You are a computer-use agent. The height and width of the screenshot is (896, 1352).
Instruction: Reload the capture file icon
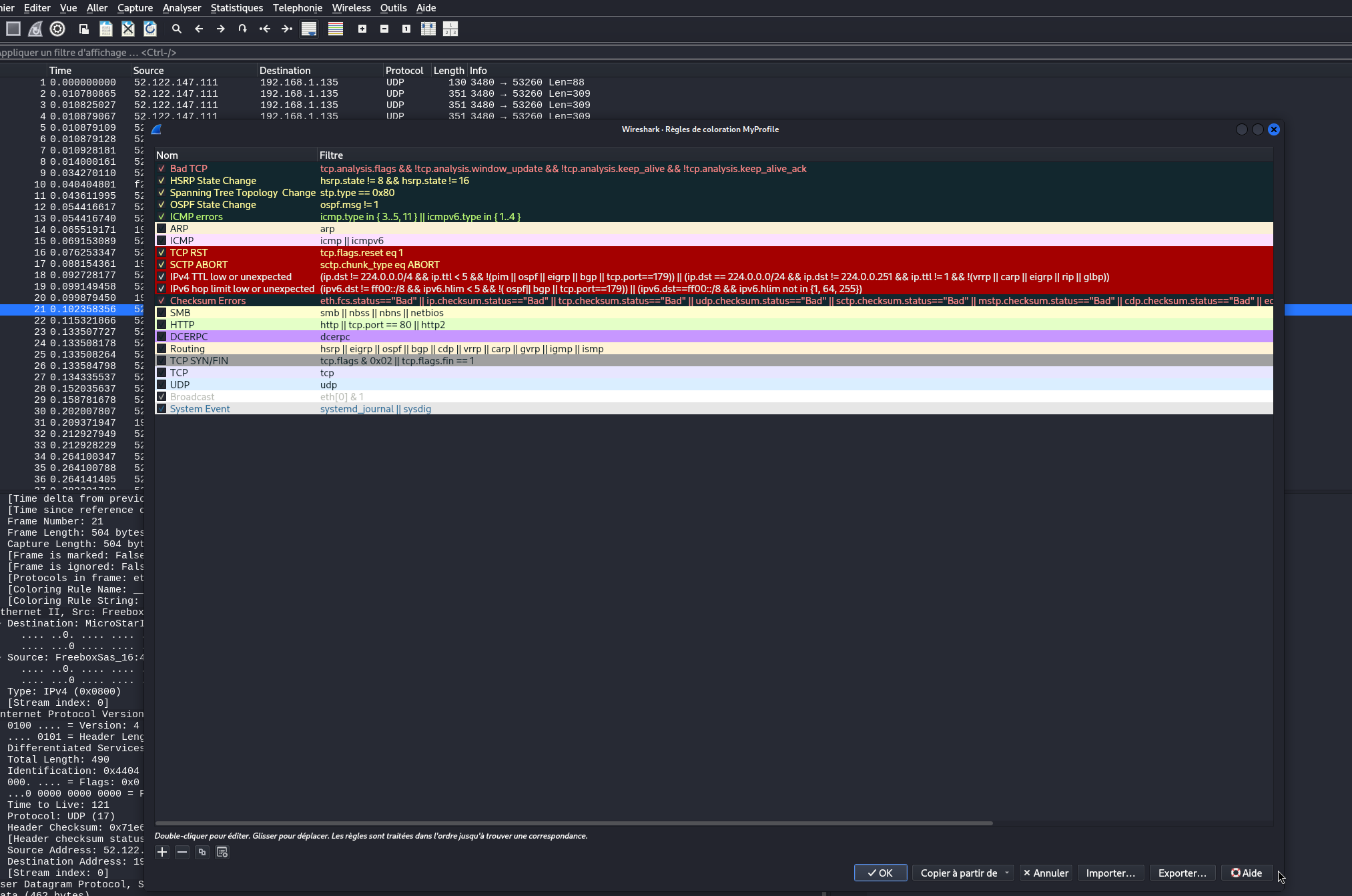pyautogui.click(x=150, y=29)
